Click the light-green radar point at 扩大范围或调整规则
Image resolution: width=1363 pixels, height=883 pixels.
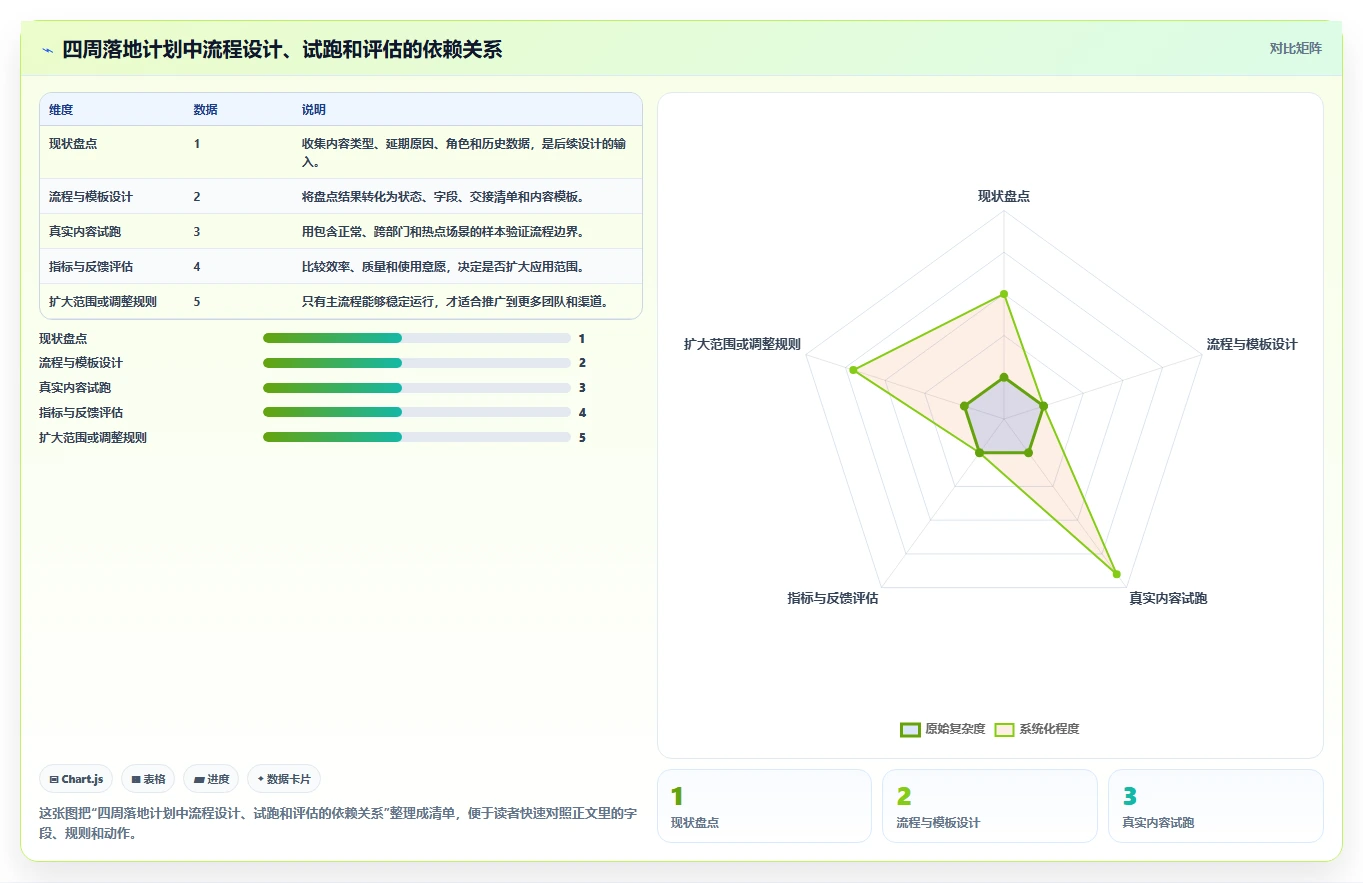tap(853, 370)
